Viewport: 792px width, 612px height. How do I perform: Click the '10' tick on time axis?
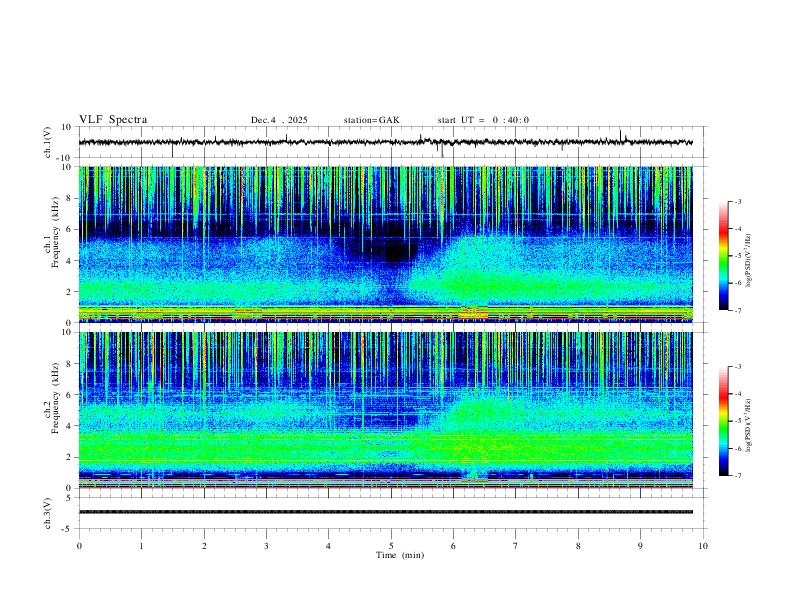pos(703,546)
